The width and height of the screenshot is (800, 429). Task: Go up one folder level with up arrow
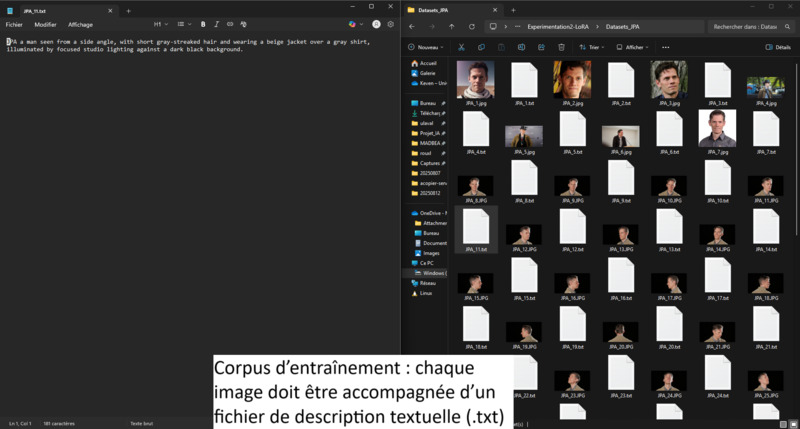point(451,28)
